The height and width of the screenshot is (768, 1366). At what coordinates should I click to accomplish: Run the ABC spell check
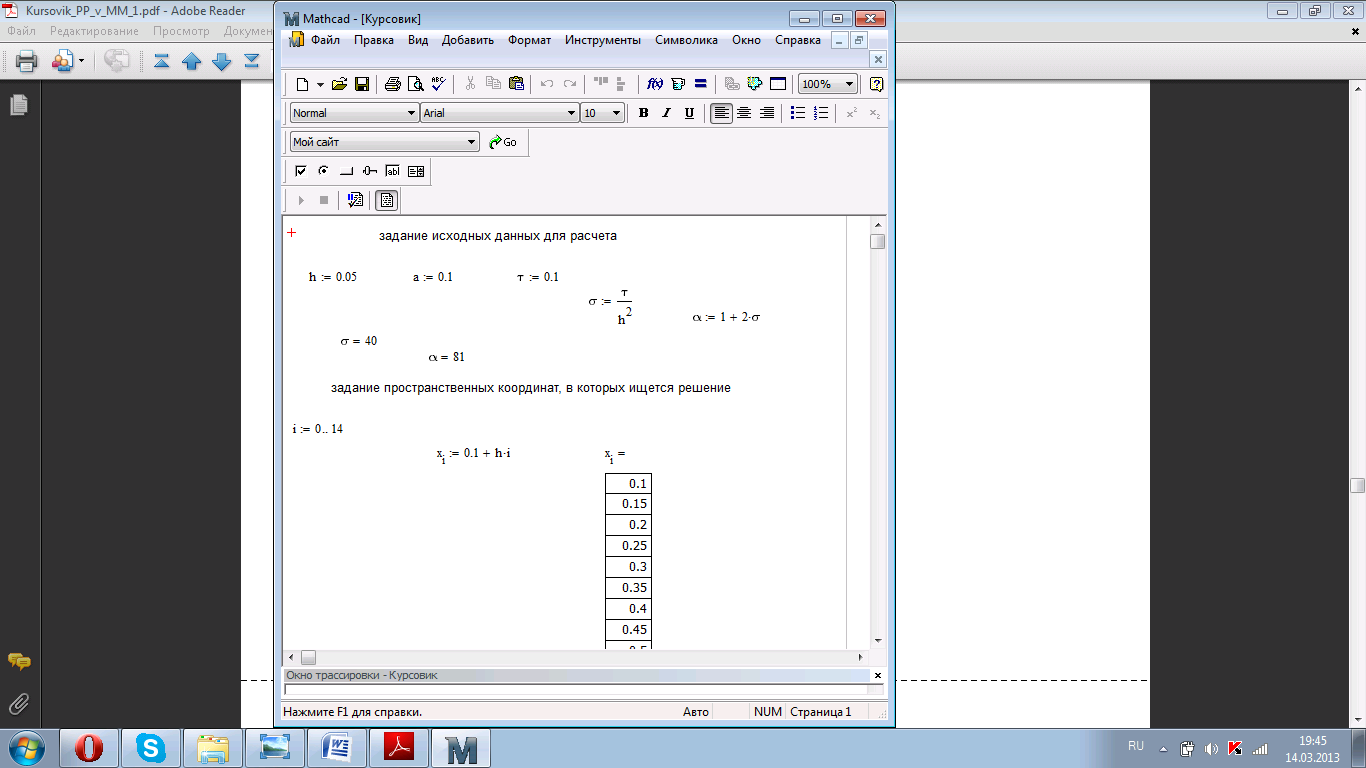click(438, 84)
